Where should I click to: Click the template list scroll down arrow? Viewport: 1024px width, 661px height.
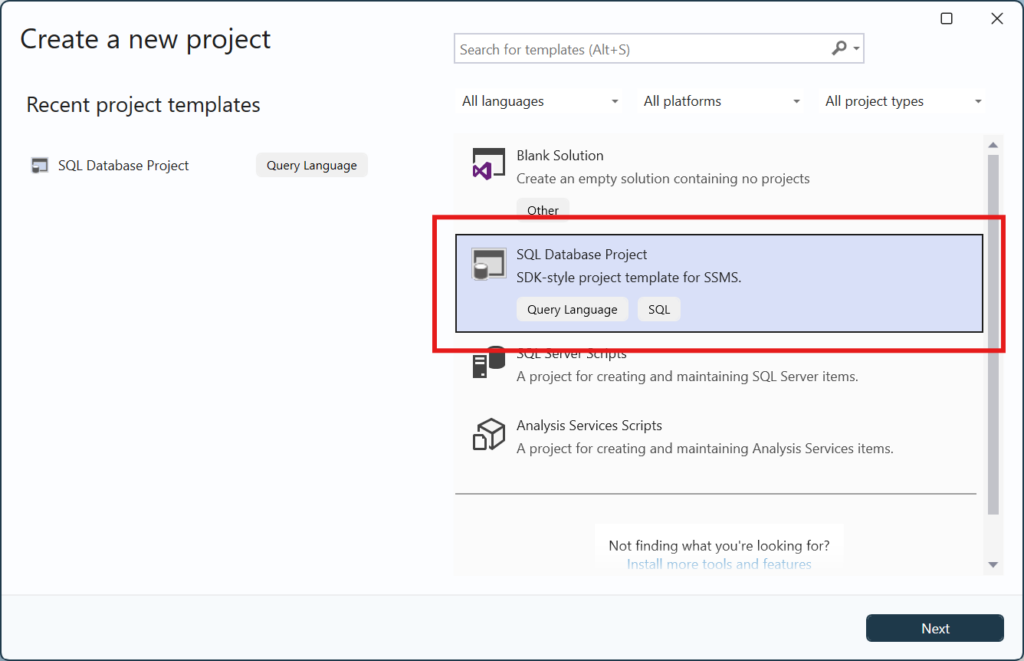tap(993, 565)
